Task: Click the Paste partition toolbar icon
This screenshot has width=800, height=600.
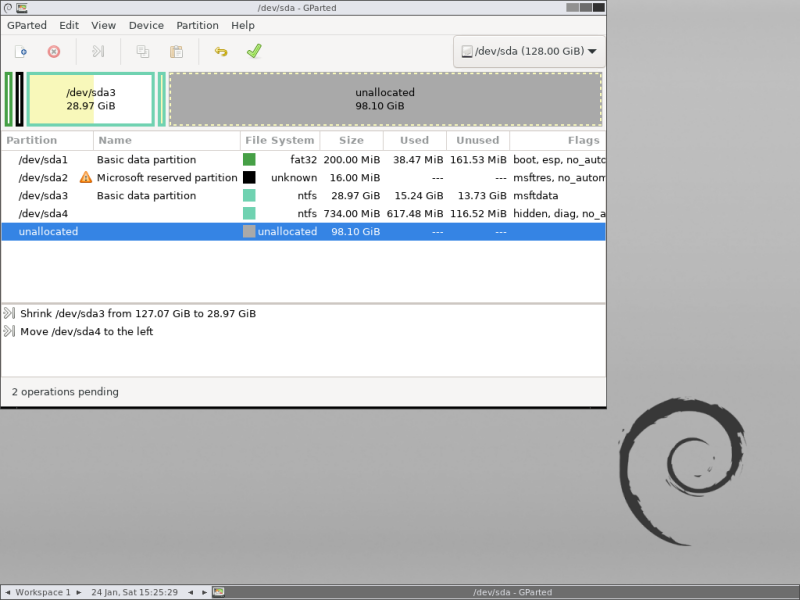Action: 177,52
